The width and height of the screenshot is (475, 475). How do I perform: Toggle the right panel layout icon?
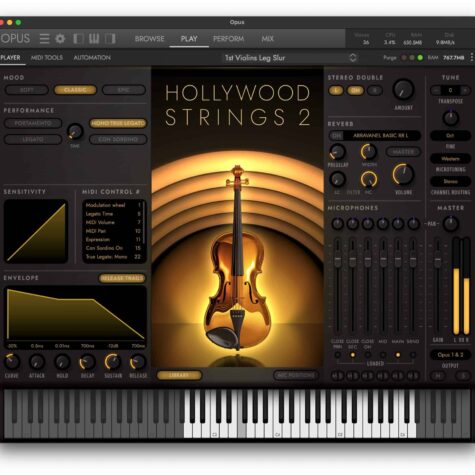[x=110, y=39]
